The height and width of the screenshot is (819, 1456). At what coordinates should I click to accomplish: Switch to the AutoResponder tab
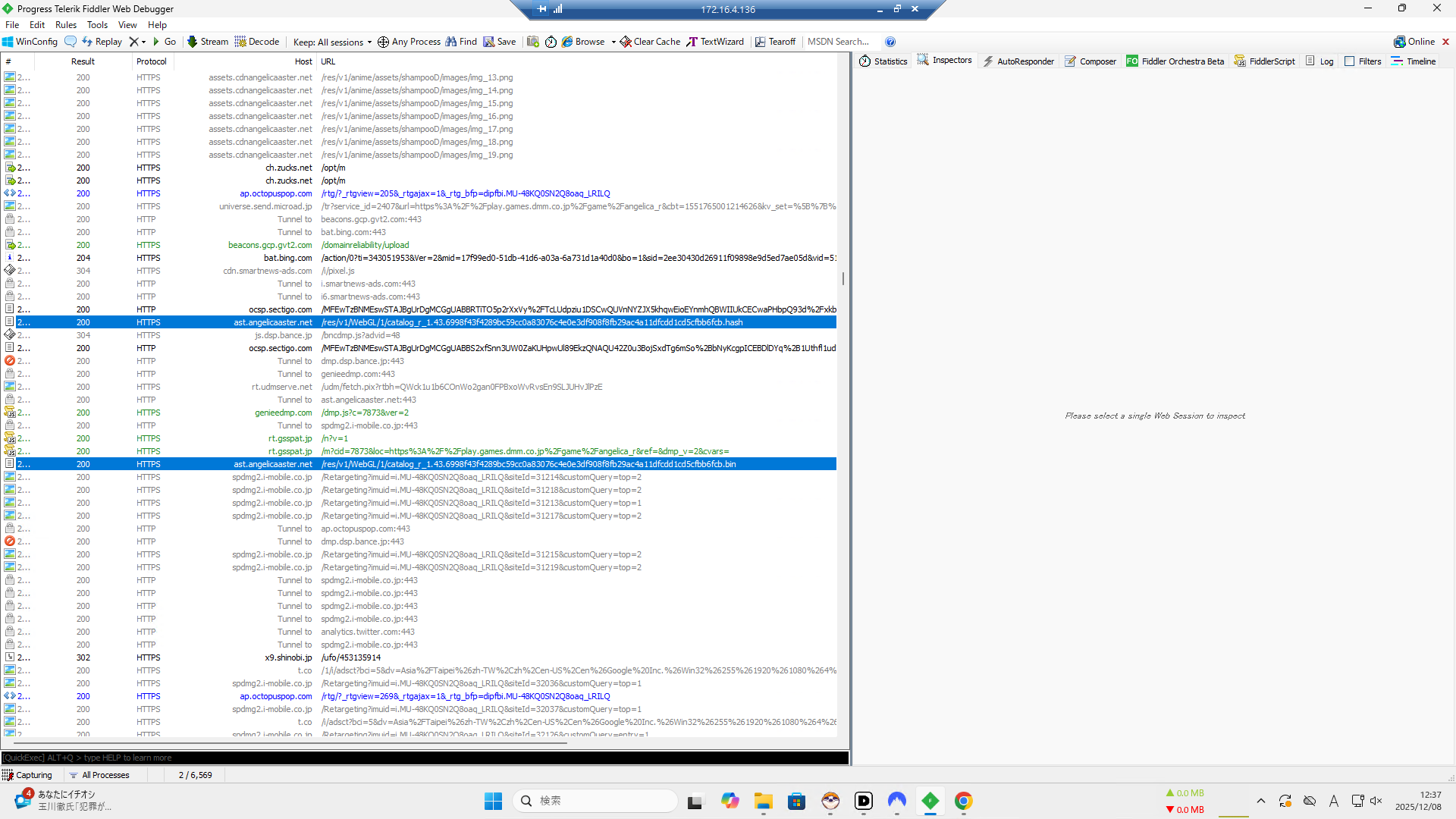click(1018, 61)
